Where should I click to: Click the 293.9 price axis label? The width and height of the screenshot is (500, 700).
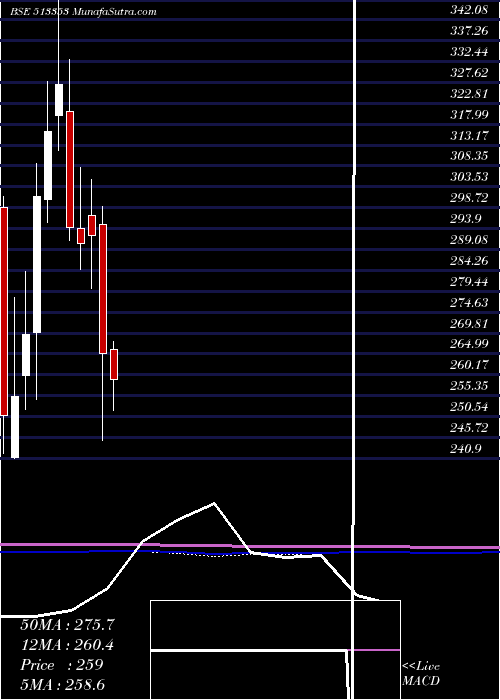tap(465, 219)
